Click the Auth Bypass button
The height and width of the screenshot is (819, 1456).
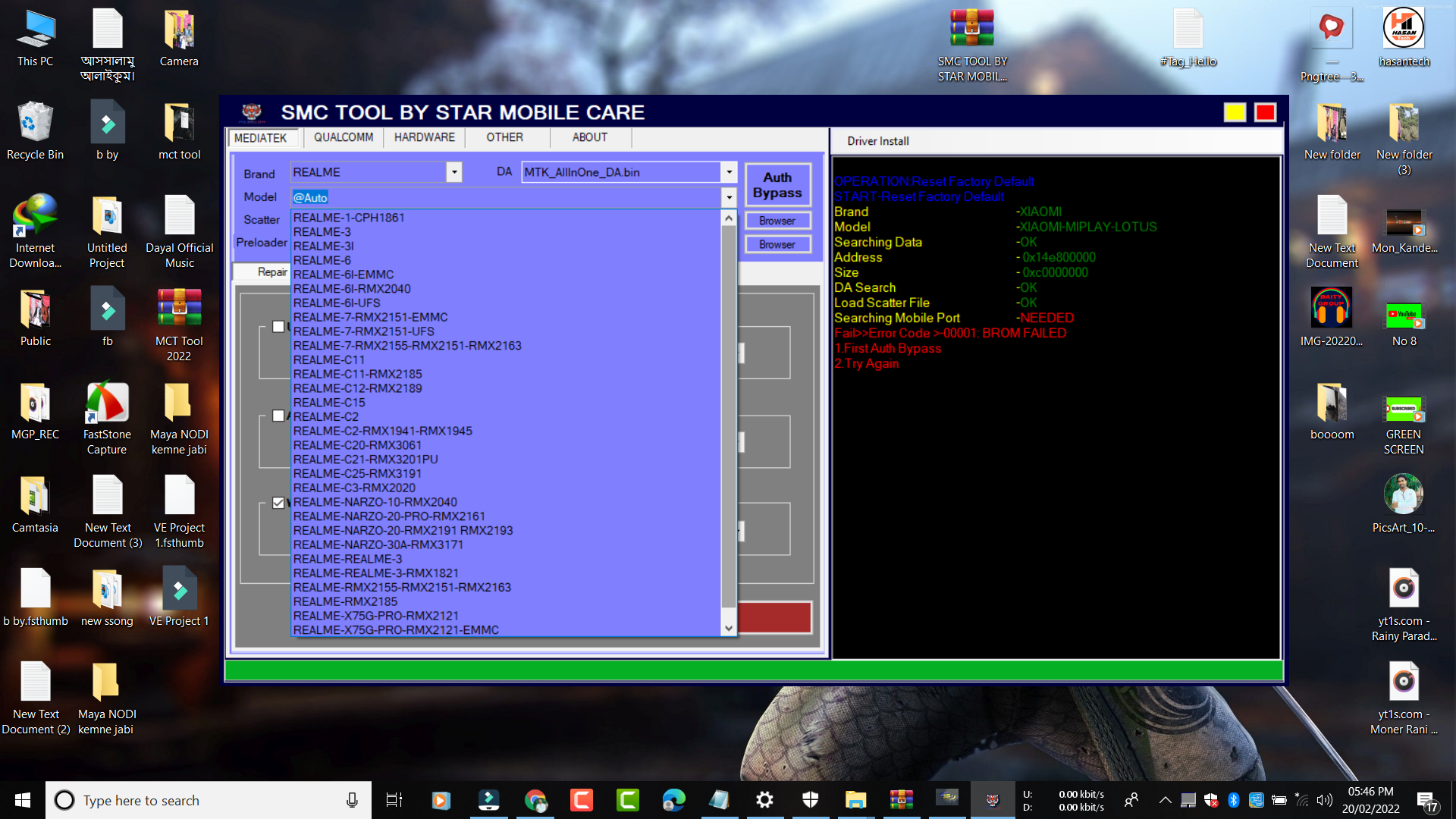(777, 185)
